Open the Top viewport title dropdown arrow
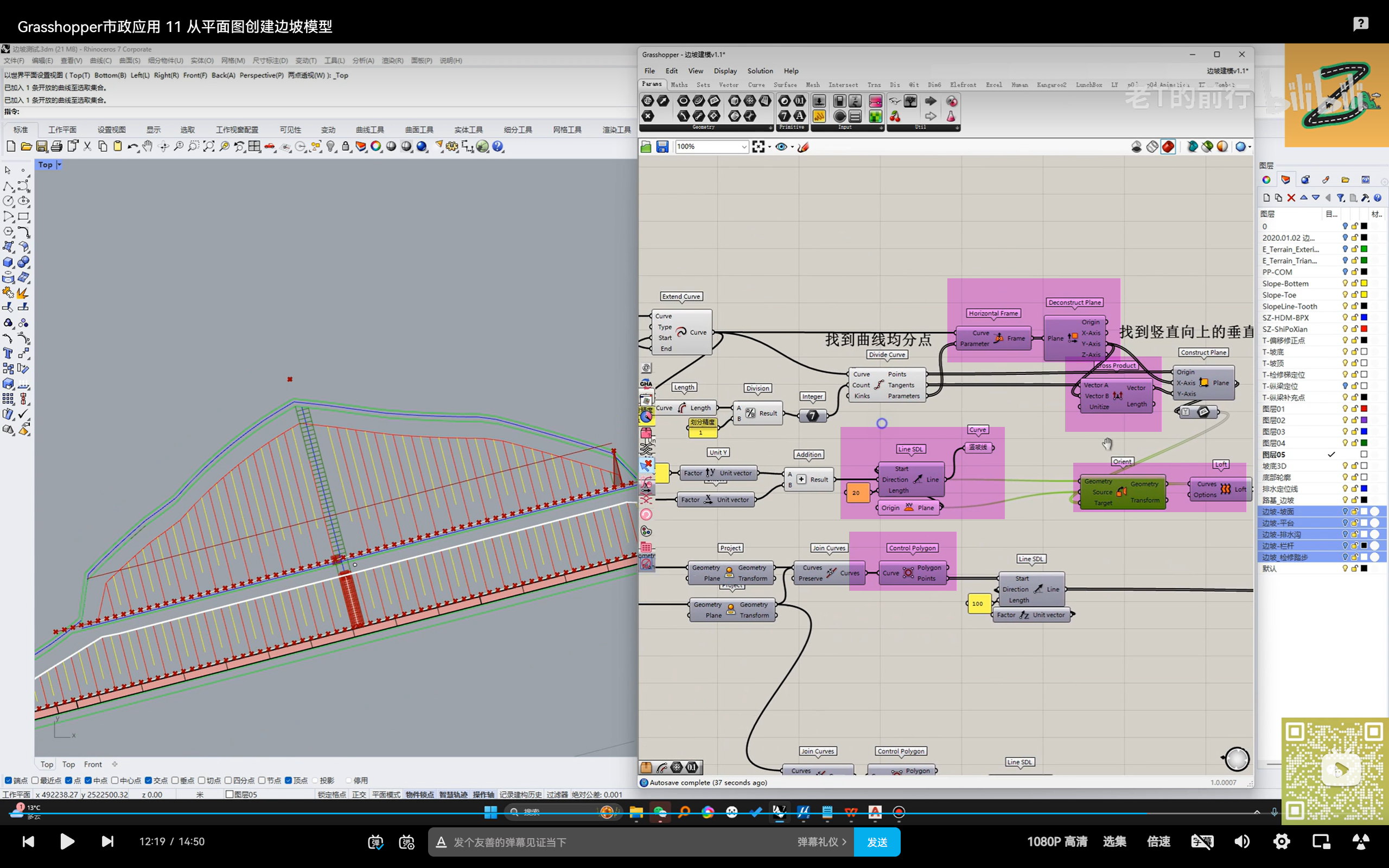 coord(59,165)
